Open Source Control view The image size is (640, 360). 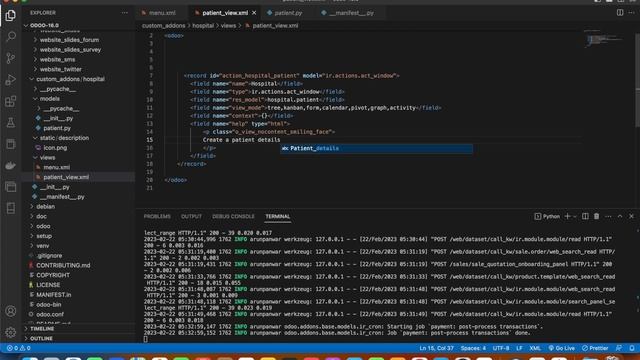11,58
